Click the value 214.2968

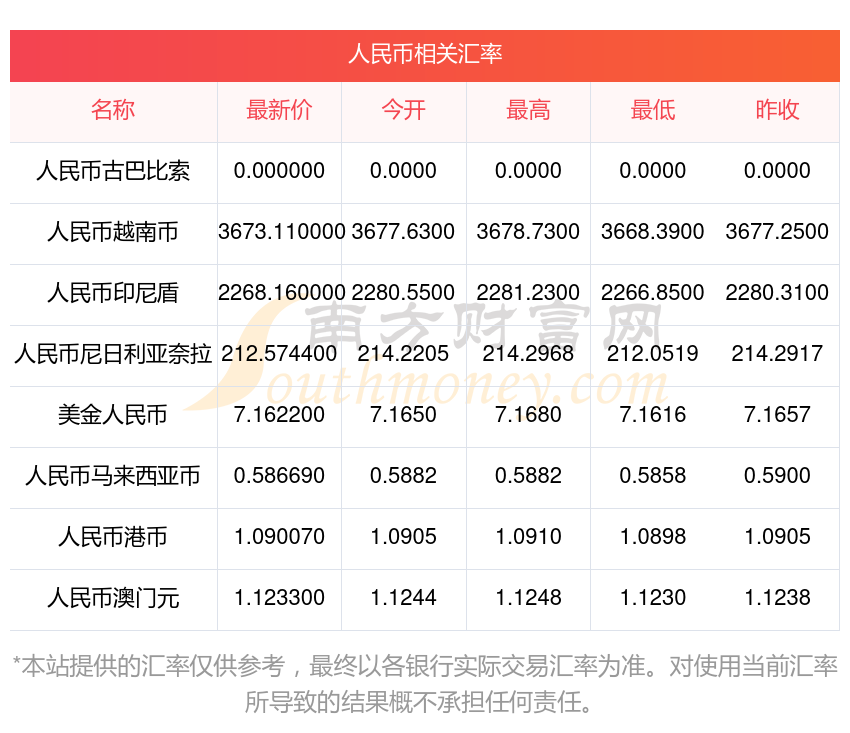point(528,354)
